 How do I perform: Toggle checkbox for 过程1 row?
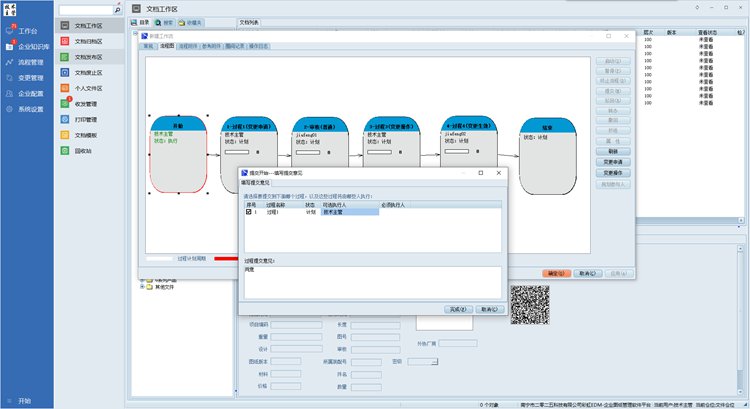[x=249, y=213]
